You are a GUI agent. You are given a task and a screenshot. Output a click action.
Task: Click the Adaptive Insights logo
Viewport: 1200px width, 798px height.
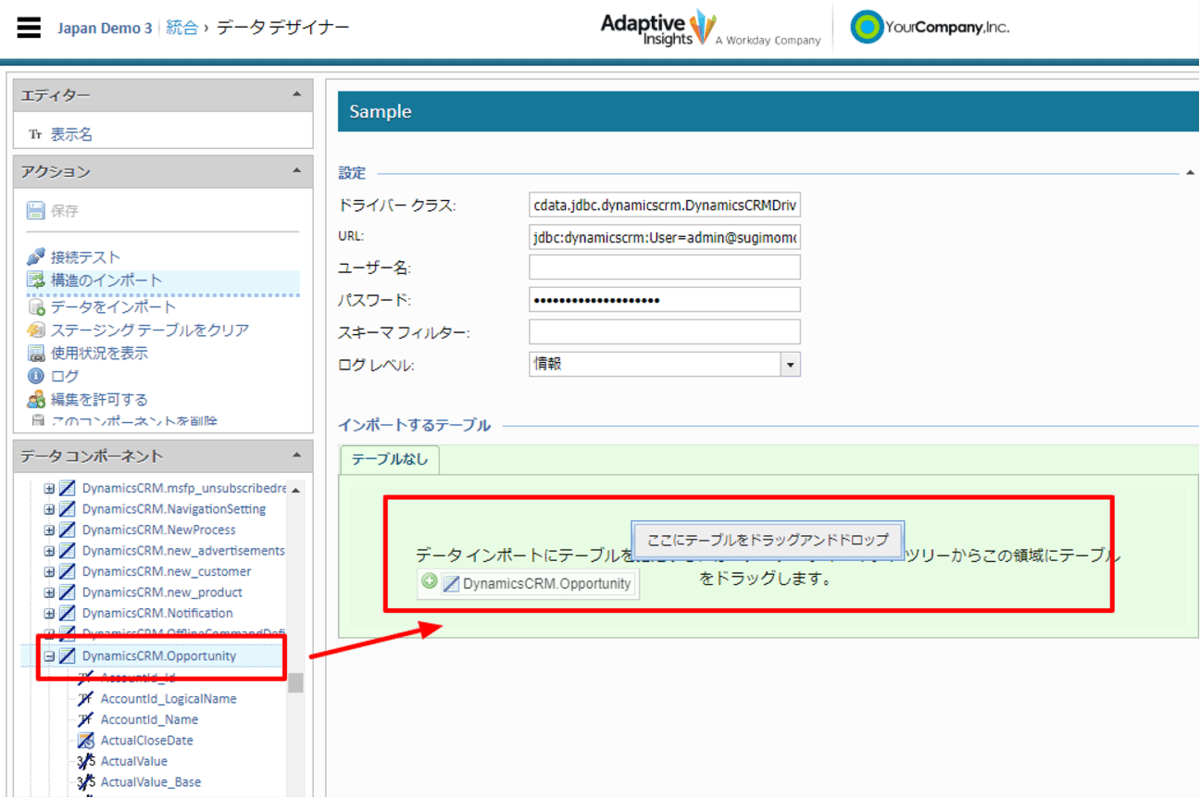(710, 28)
